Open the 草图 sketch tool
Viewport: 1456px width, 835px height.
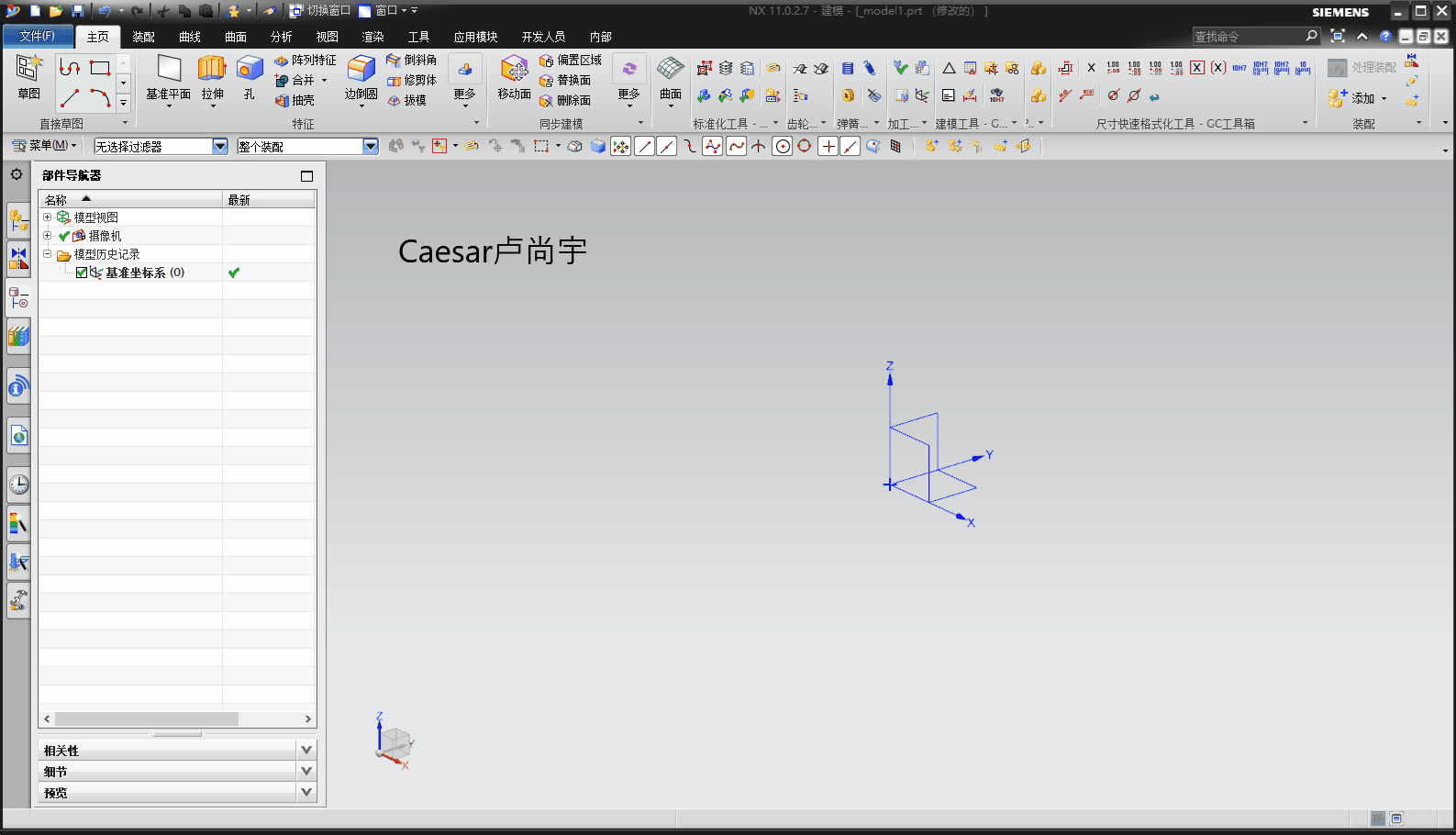click(29, 77)
